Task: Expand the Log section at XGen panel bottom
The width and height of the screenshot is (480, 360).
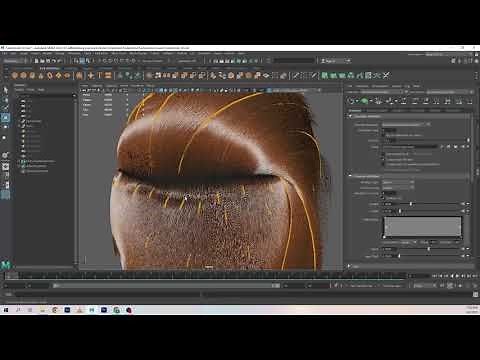Action: coord(349,266)
